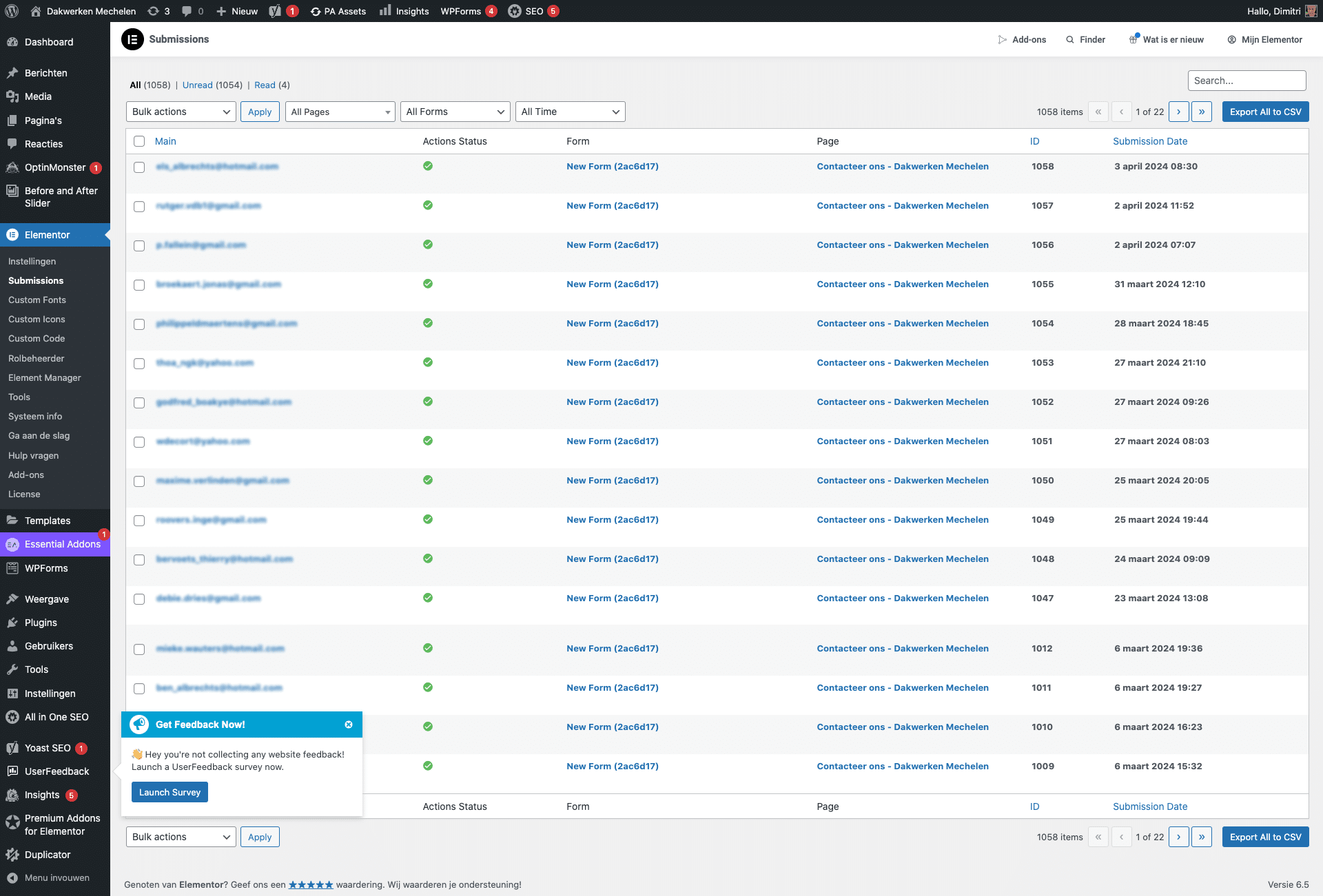Click the SEO gear icon in admin bar

515,11
